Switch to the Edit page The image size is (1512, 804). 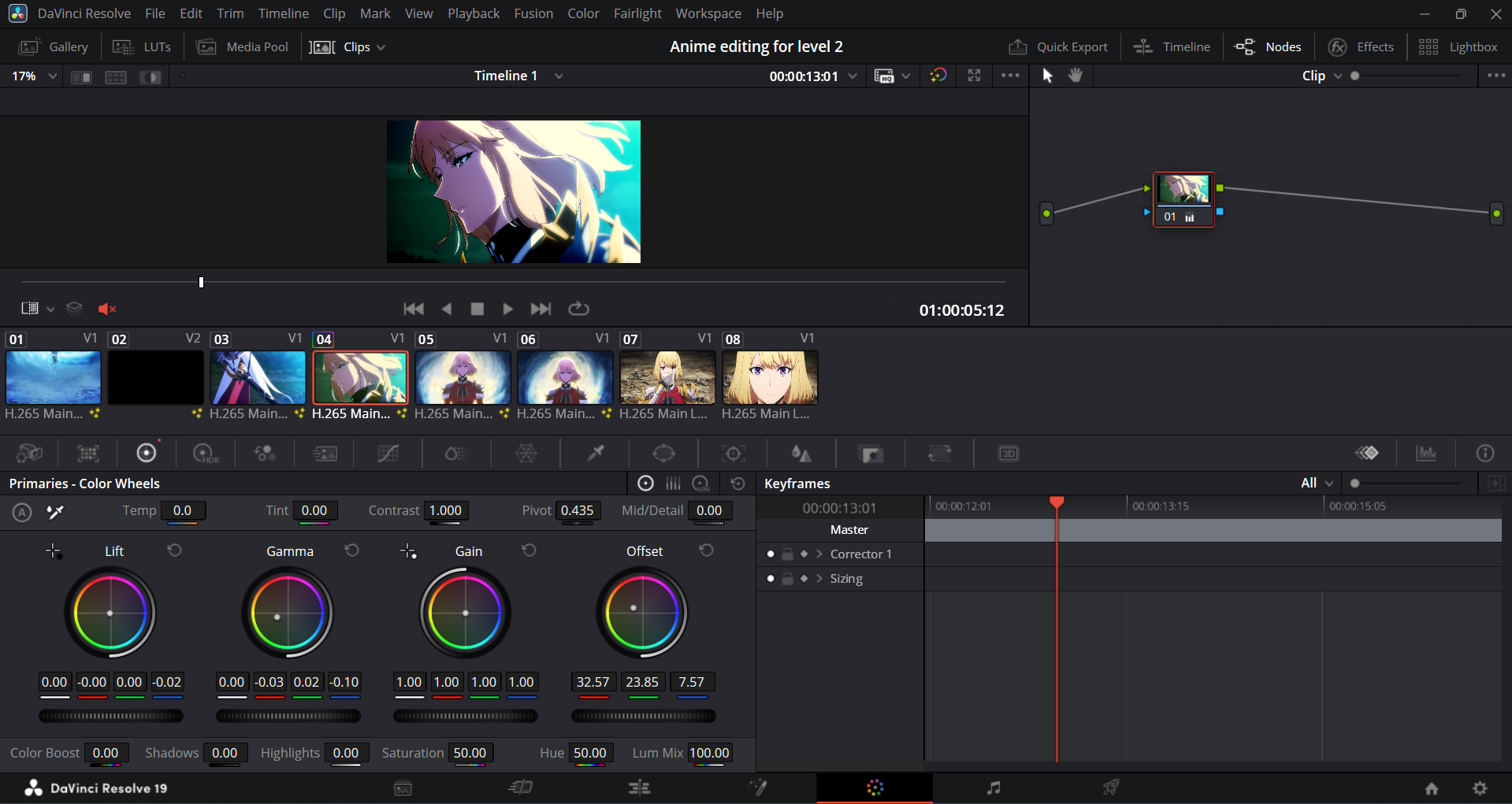pos(639,787)
